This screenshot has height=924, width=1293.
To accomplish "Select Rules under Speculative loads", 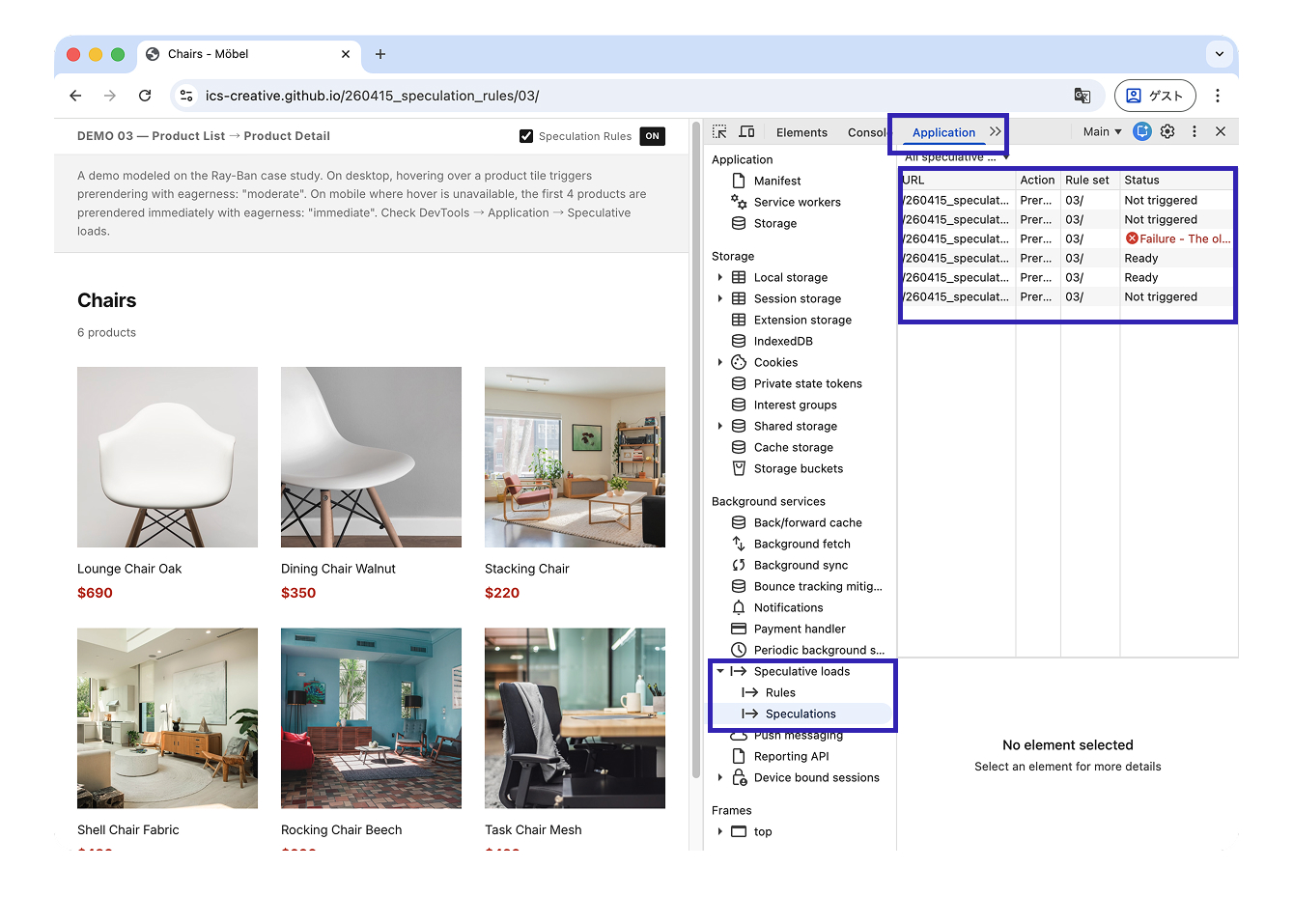I will pyautogui.click(x=780, y=693).
